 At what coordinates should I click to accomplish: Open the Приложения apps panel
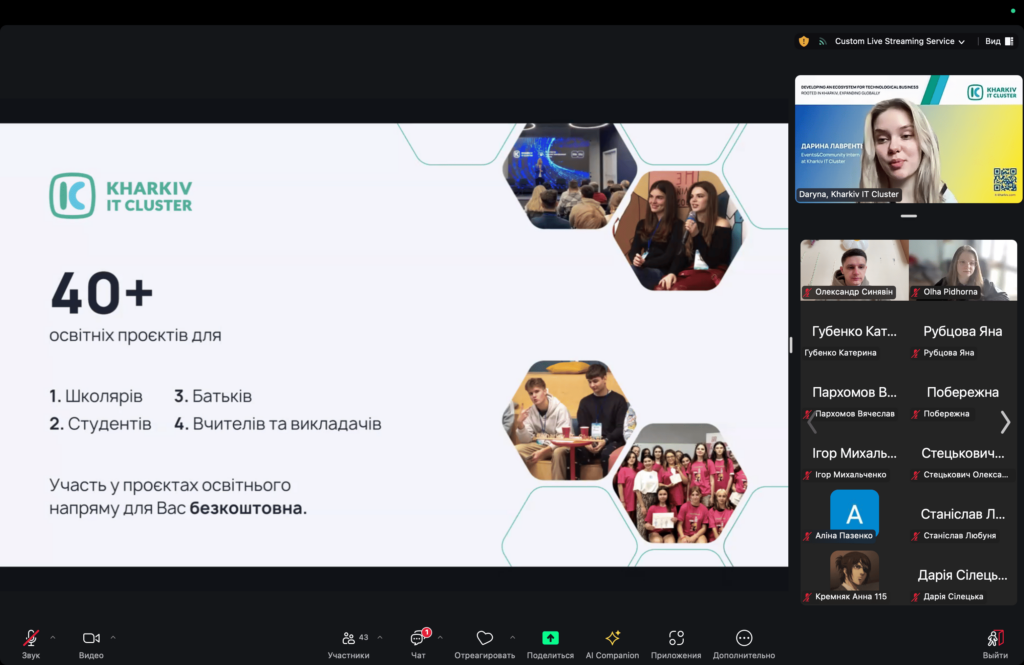[676, 643]
